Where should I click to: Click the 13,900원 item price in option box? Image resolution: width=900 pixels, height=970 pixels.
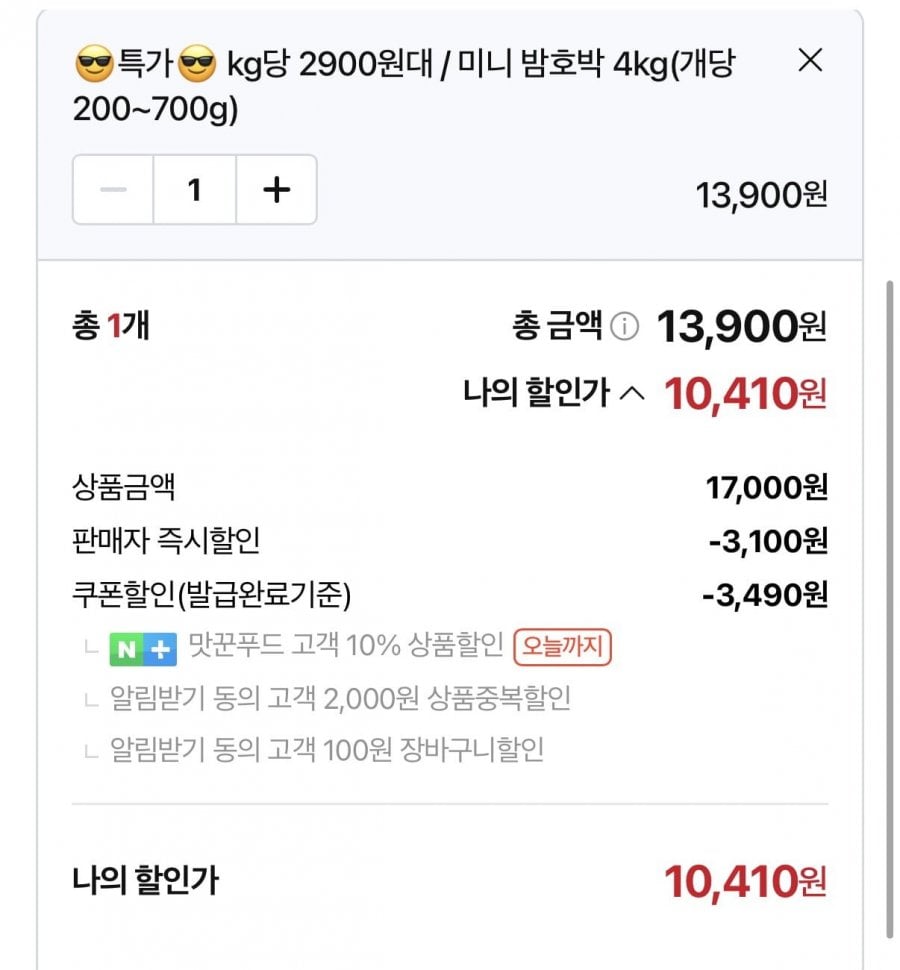761,195
